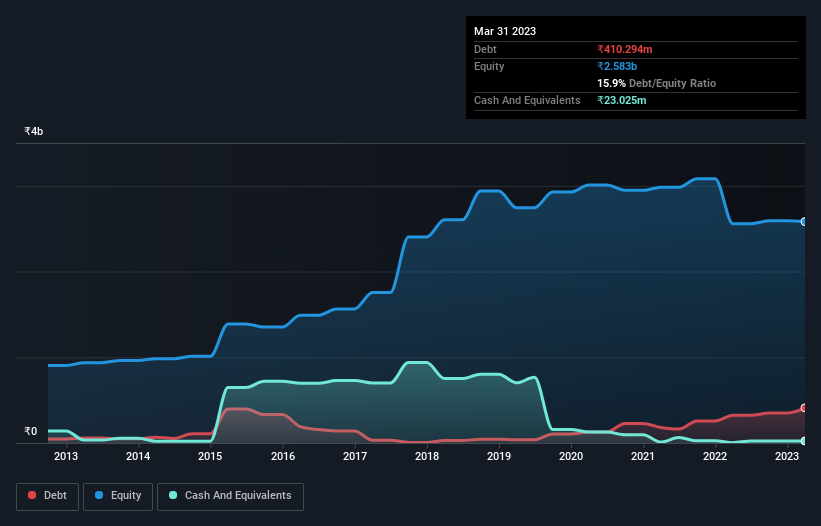This screenshot has height=526, width=821.
Task: Click the teal Cash And Equivalents legend dot
Action: [173, 495]
